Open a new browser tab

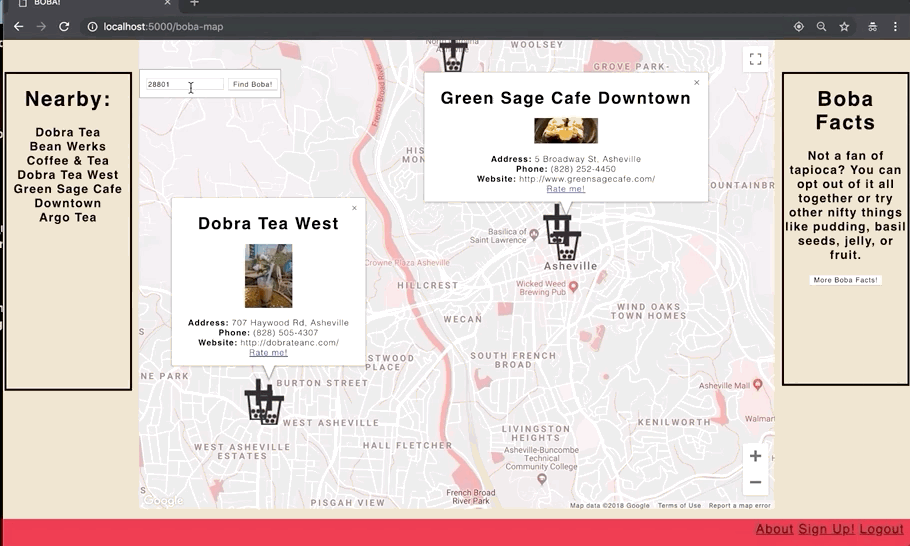pyautogui.click(x=194, y=3)
